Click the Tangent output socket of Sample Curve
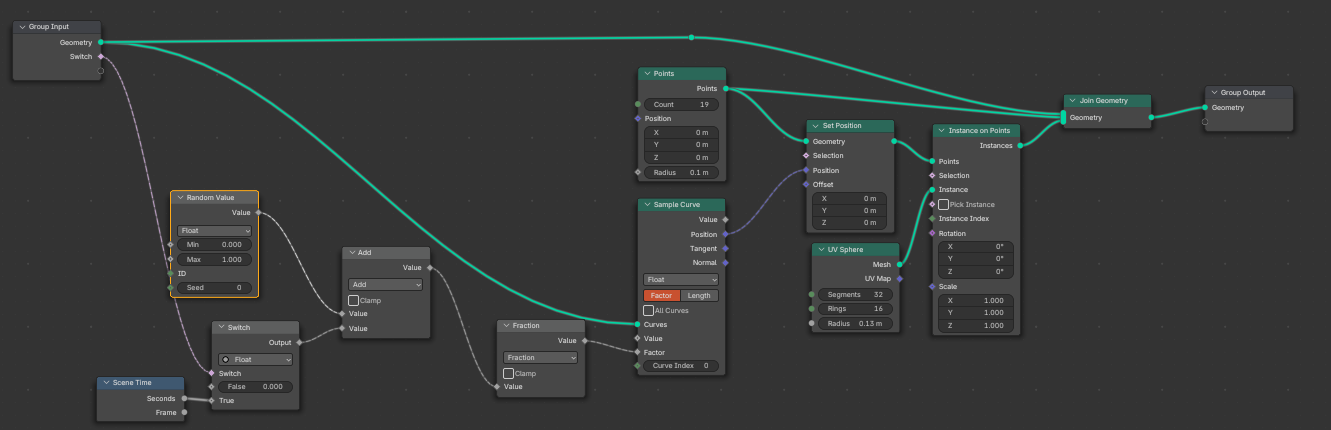Image resolution: width=1331 pixels, height=430 pixels. 725,248
